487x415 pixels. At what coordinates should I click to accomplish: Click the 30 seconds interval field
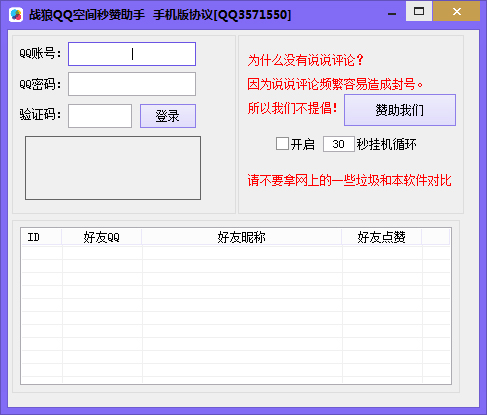(338, 144)
